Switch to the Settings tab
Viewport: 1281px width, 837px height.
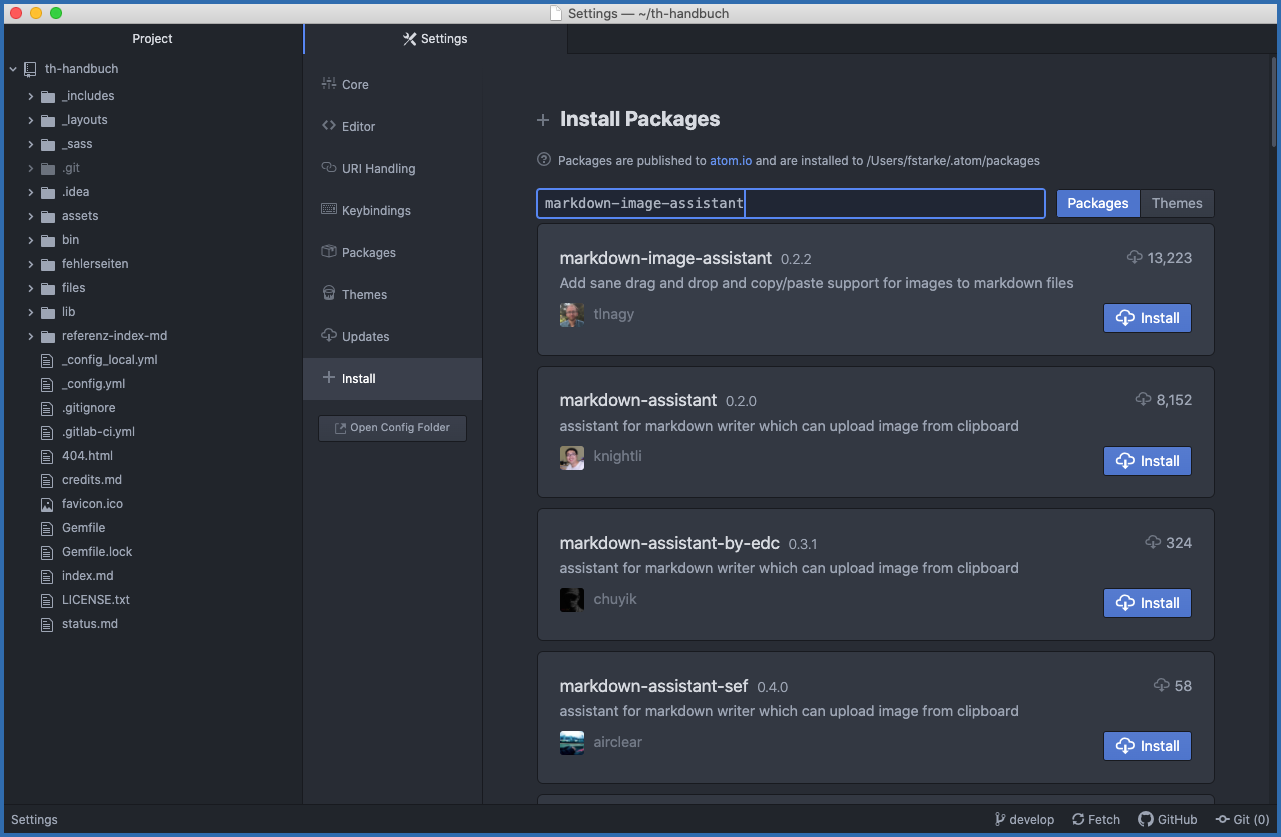click(x=435, y=39)
